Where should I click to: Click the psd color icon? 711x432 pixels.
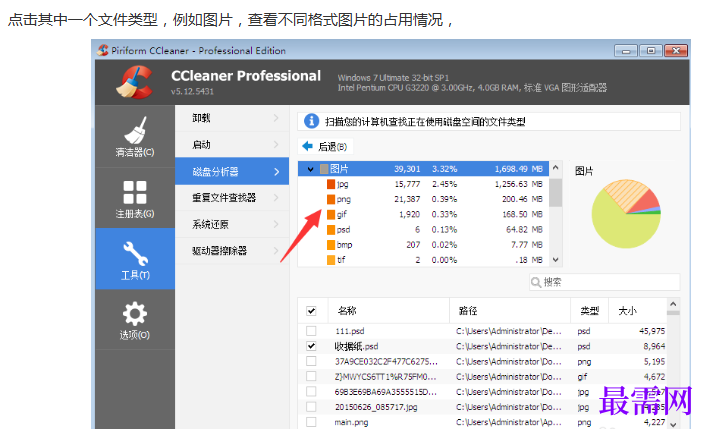tap(331, 229)
